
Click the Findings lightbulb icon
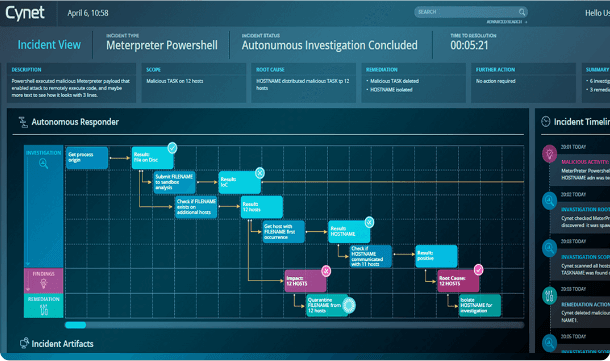coord(44,284)
